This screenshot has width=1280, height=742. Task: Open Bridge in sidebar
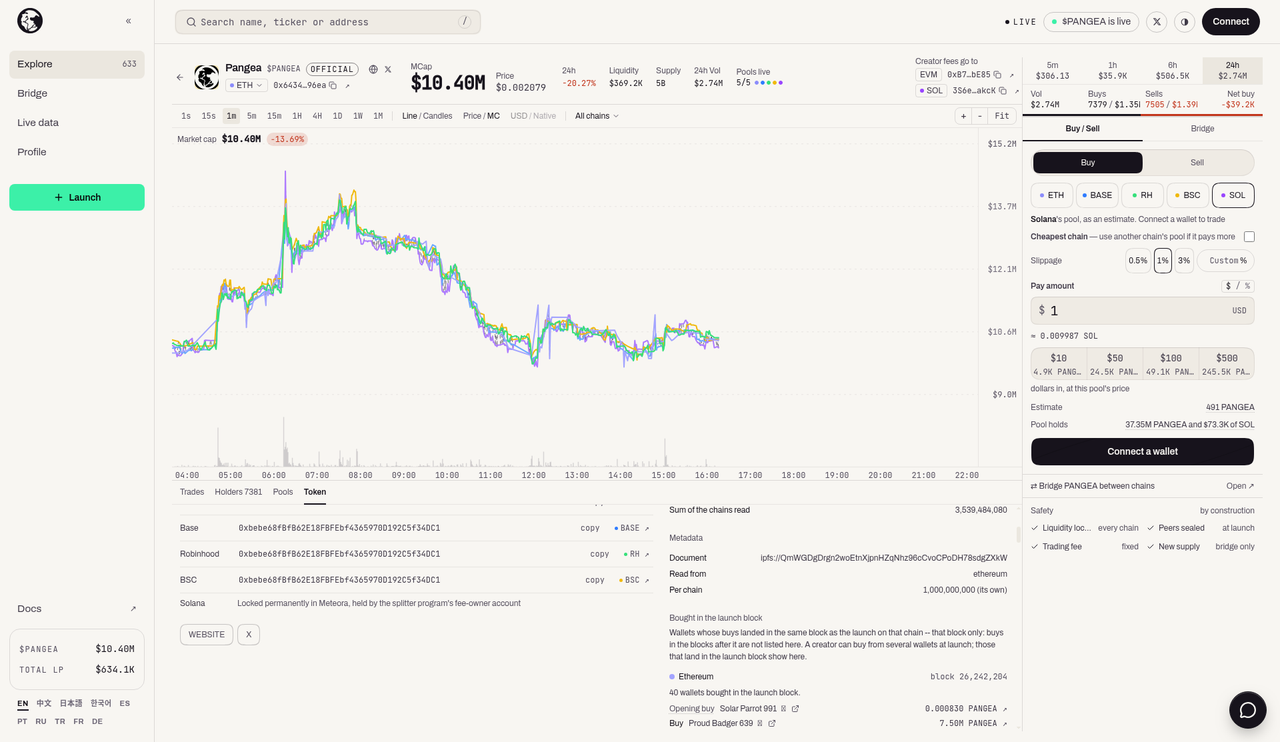[x=77, y=94]
